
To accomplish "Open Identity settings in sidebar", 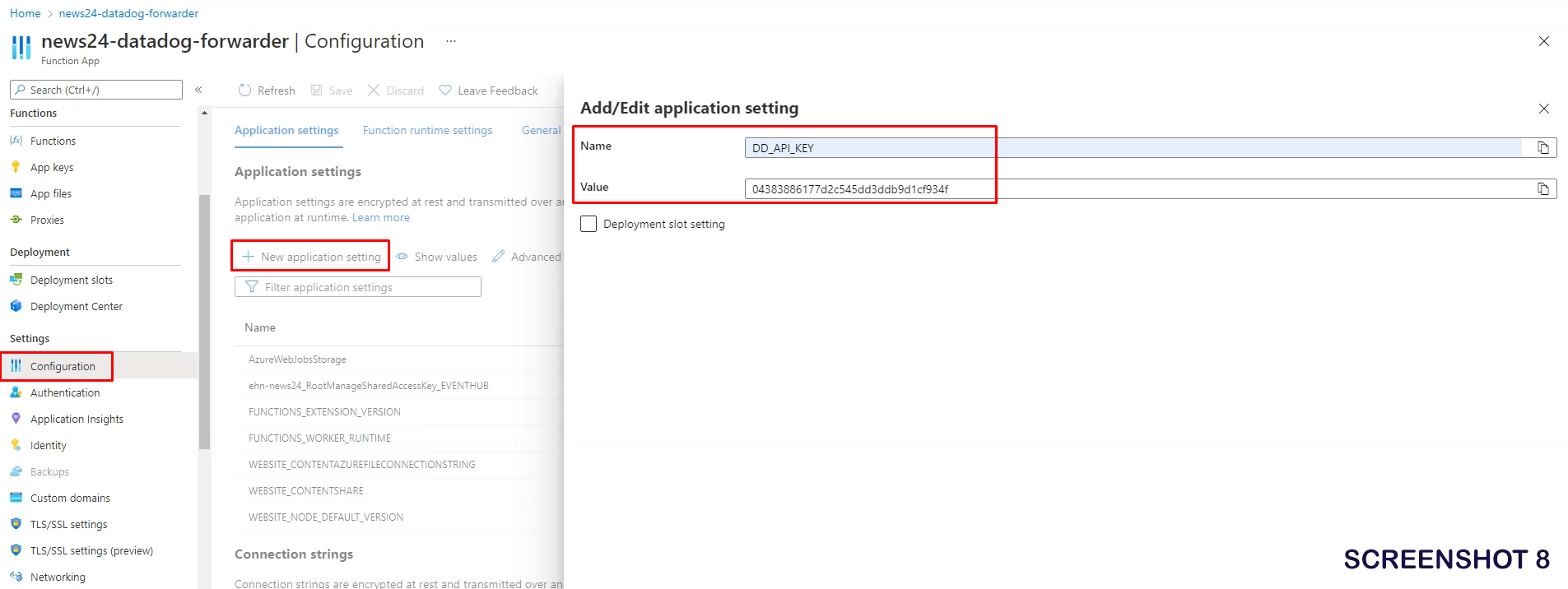I will (x=48, y=446).
